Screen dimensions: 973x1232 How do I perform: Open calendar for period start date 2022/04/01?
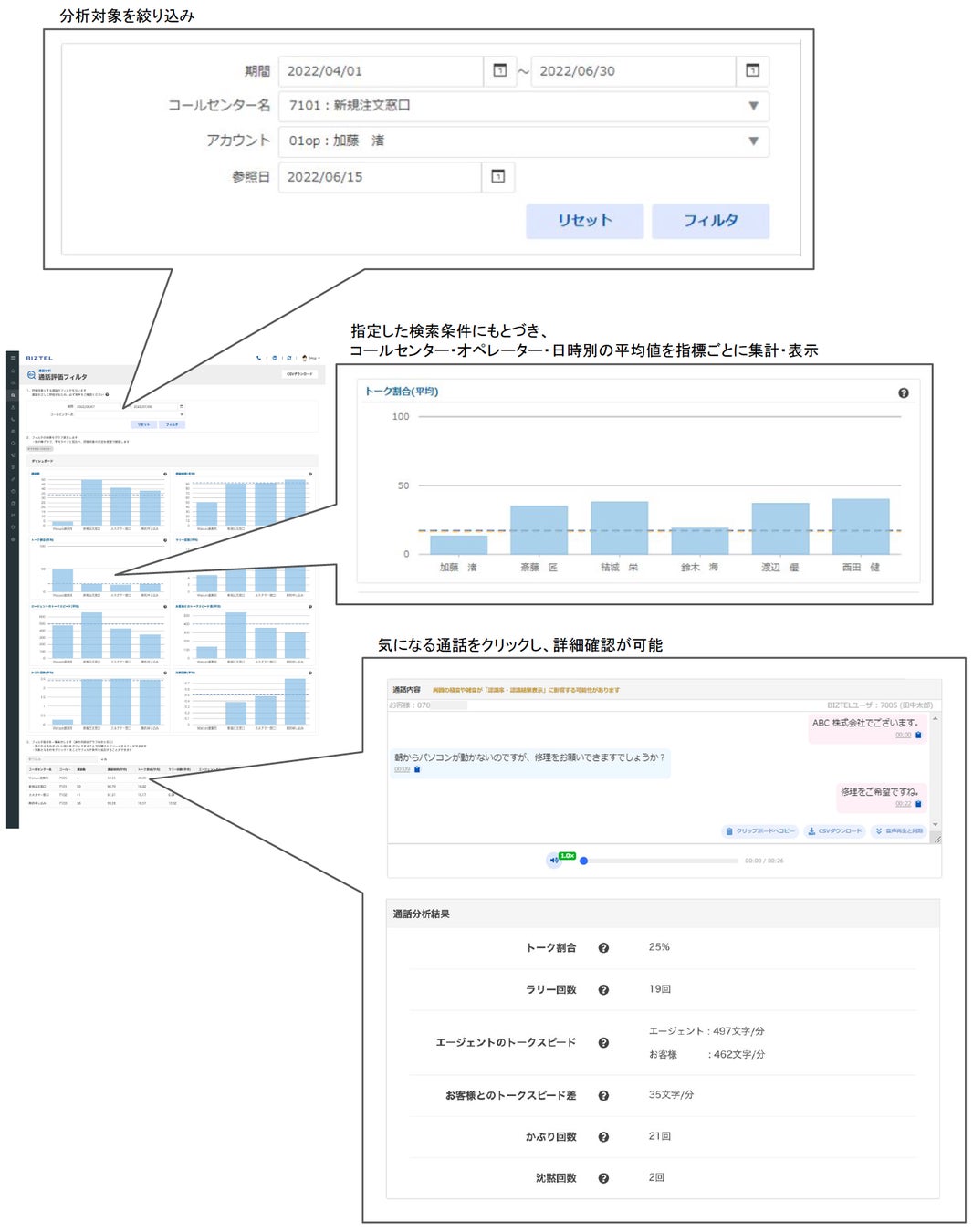[499, 70]
